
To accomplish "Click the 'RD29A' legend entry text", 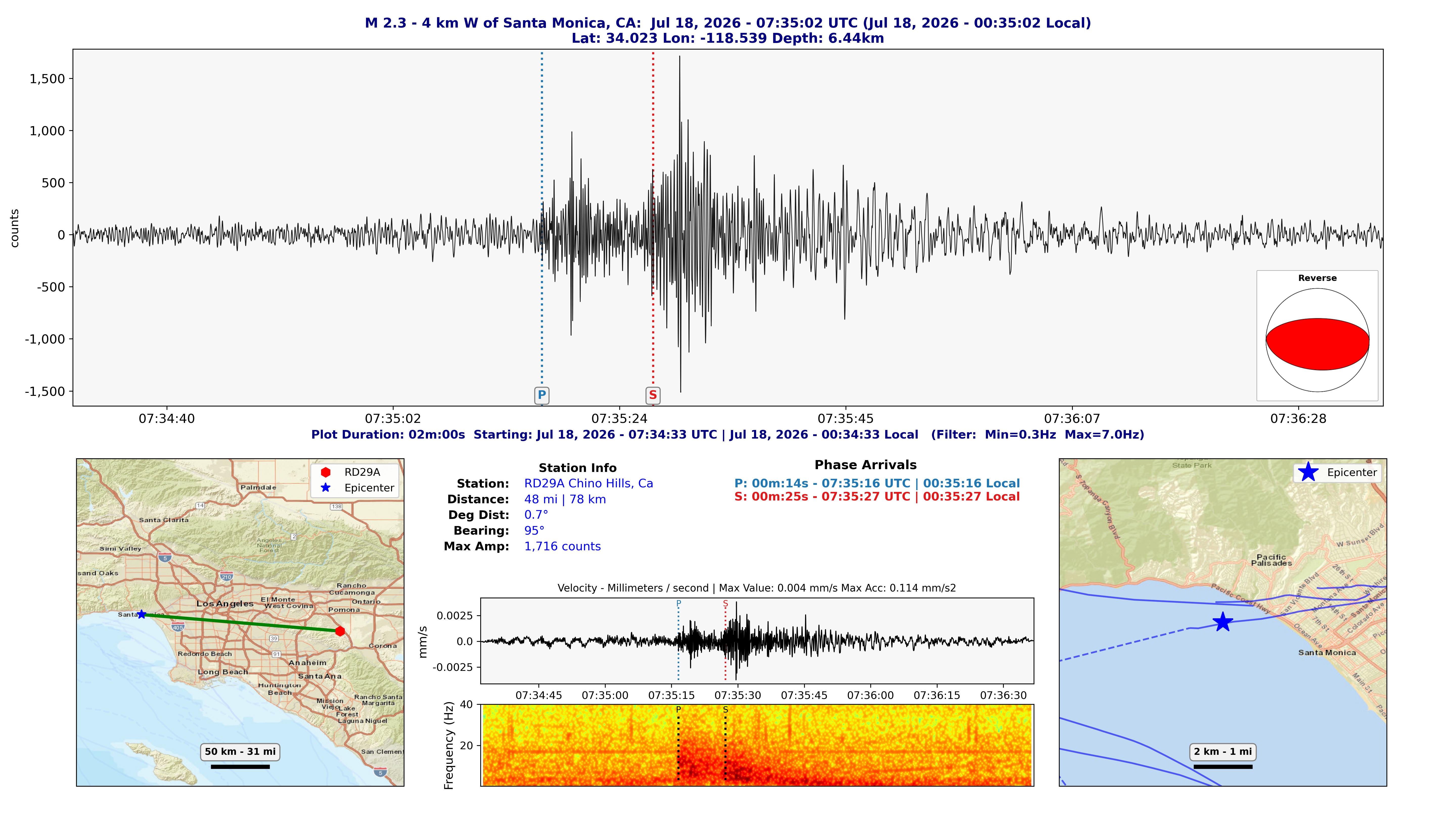I will click(x=362, y=472).
